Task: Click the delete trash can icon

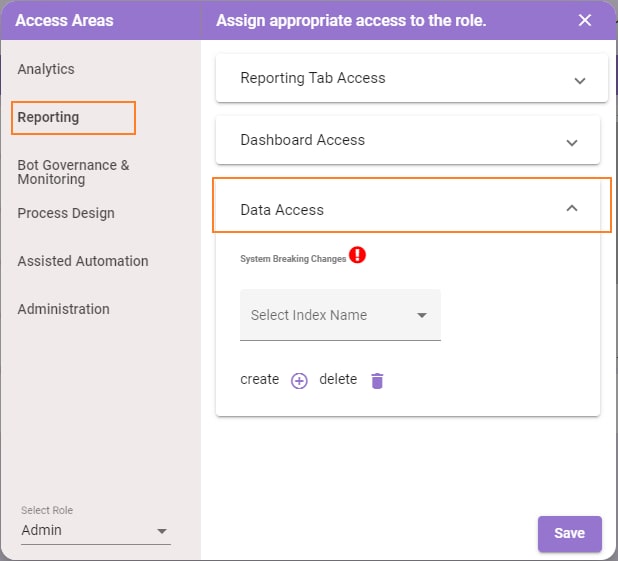Action: 377,381
